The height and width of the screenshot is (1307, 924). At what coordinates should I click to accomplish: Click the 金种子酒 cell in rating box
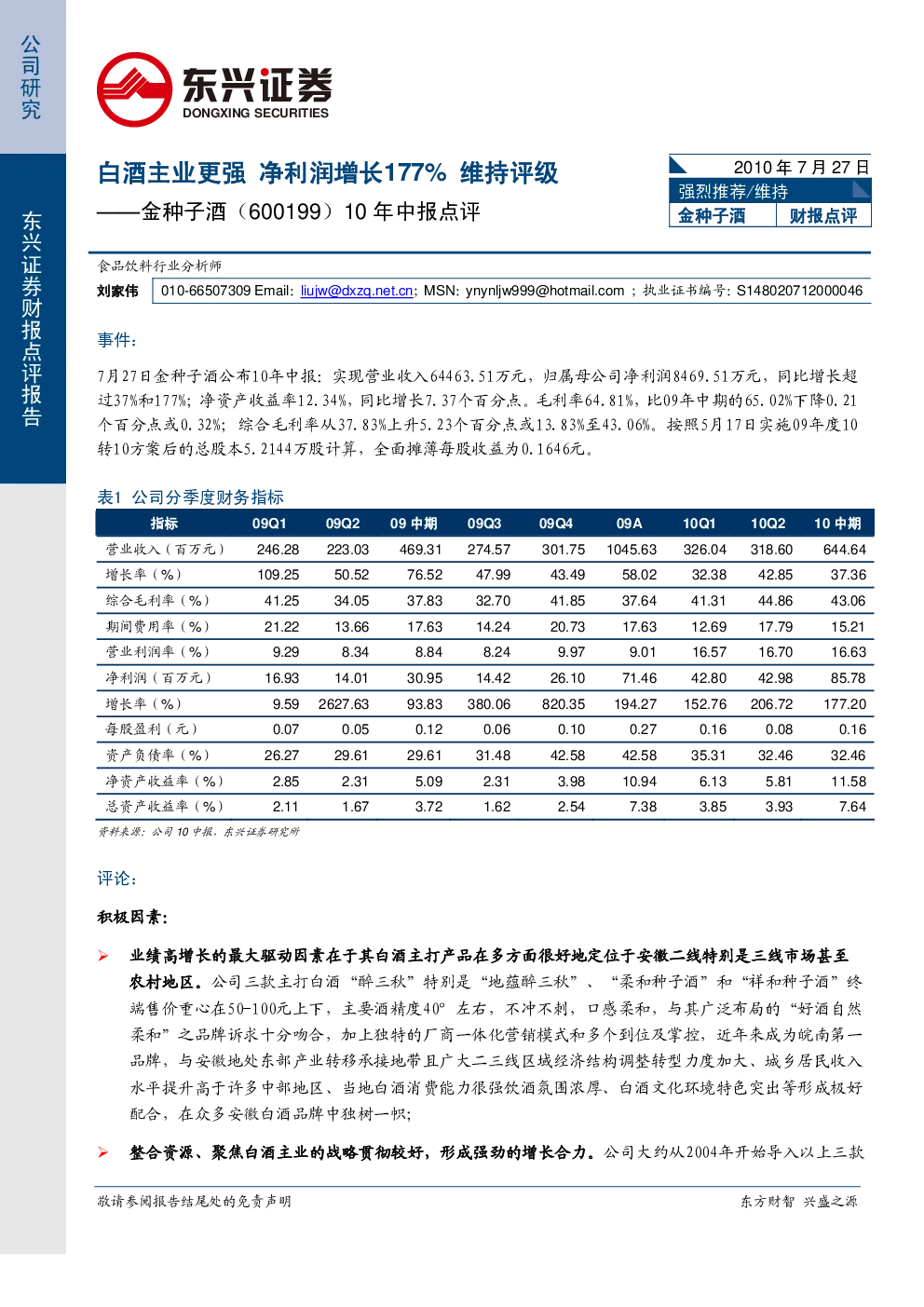pyautogui.click(x=712, y=216)
